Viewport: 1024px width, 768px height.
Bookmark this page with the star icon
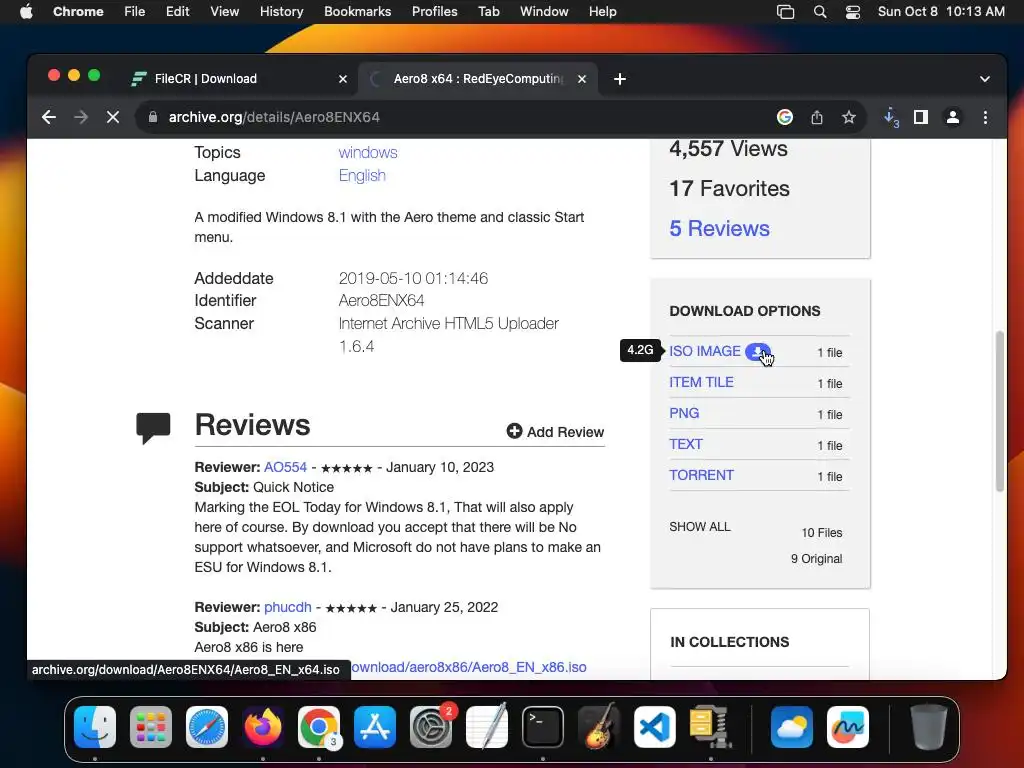[x=848, y=117]
